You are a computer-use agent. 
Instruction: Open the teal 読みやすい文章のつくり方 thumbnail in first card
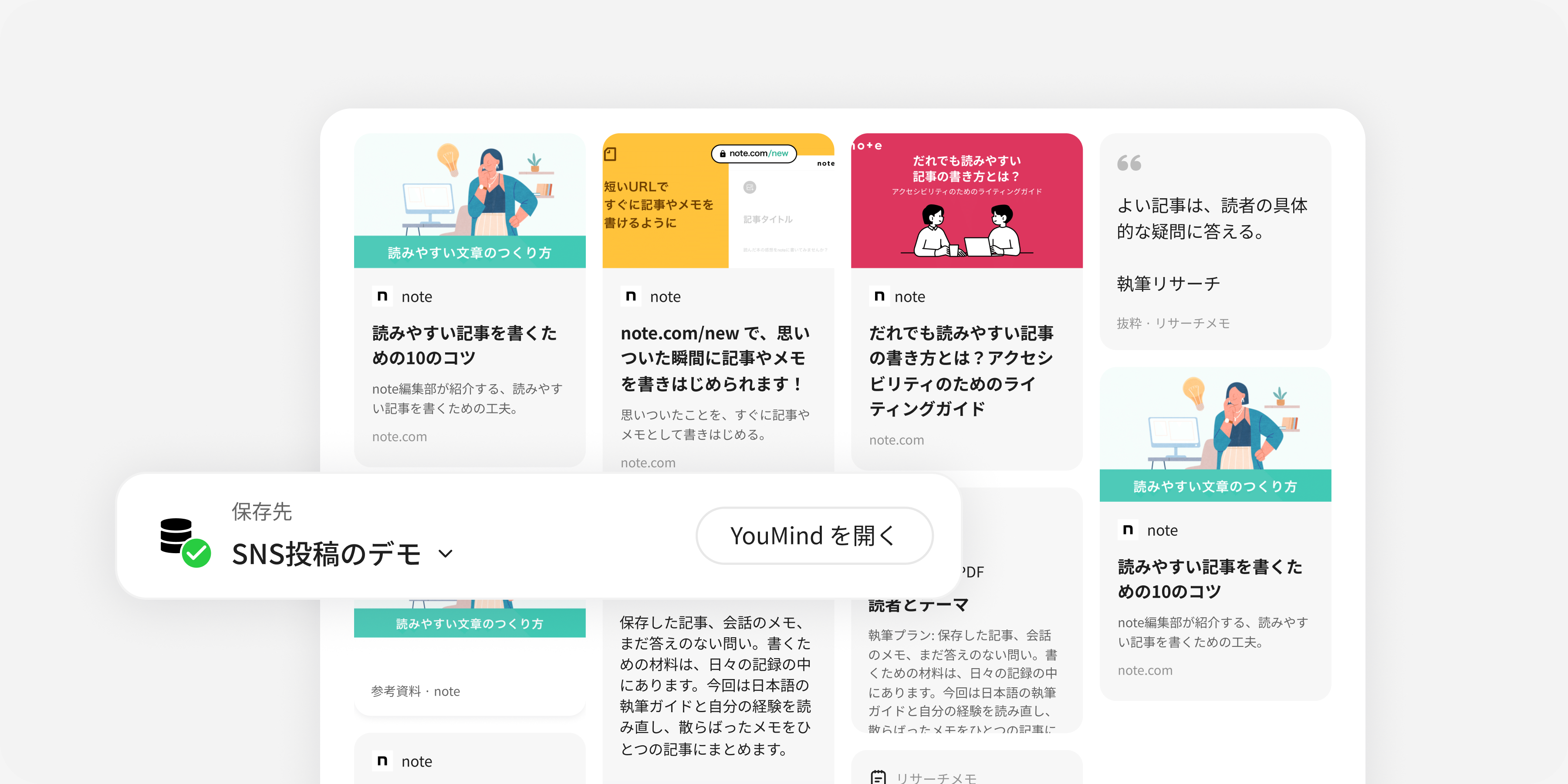[469, 200]
